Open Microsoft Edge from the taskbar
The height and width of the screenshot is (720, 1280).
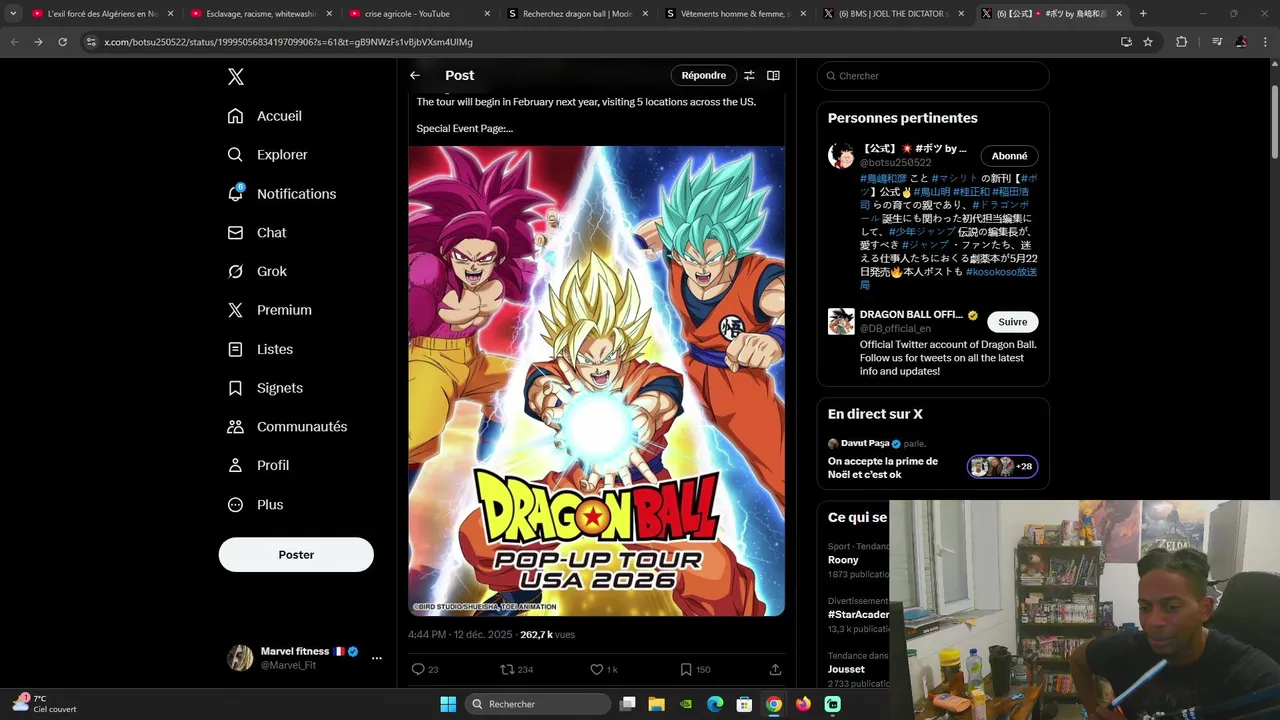715,704
